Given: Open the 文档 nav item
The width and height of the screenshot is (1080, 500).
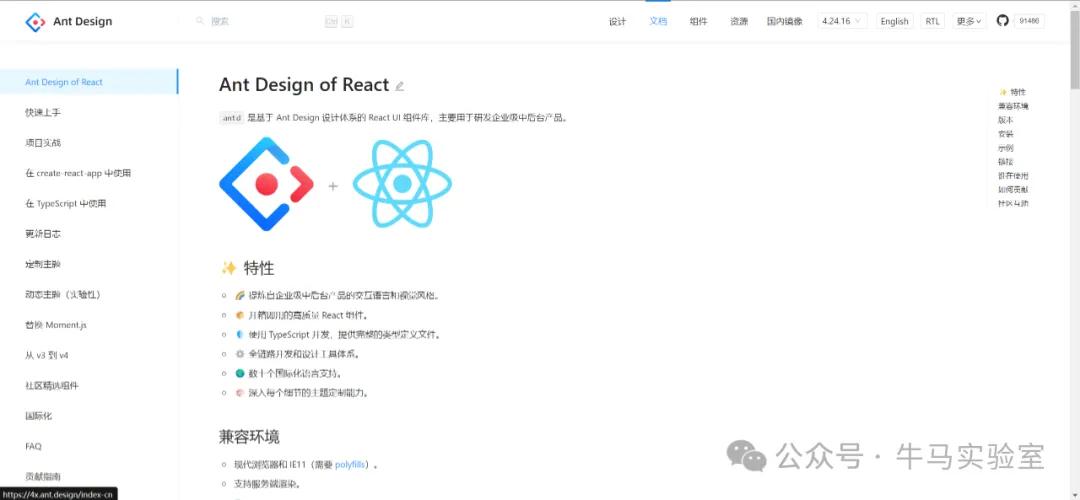Looking at the screenshot, I should (658, 21).
